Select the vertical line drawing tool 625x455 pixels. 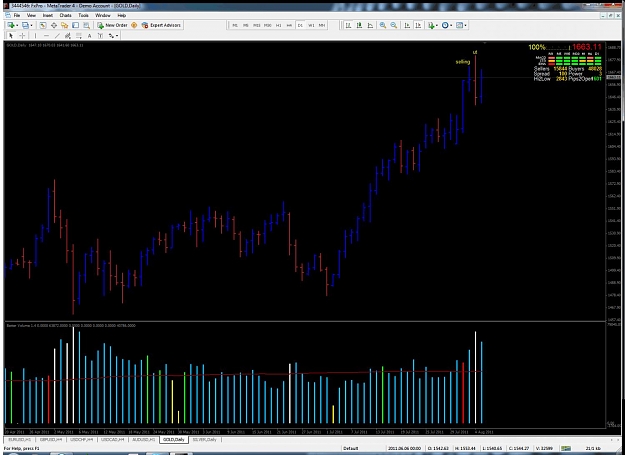tap(35, 35)
